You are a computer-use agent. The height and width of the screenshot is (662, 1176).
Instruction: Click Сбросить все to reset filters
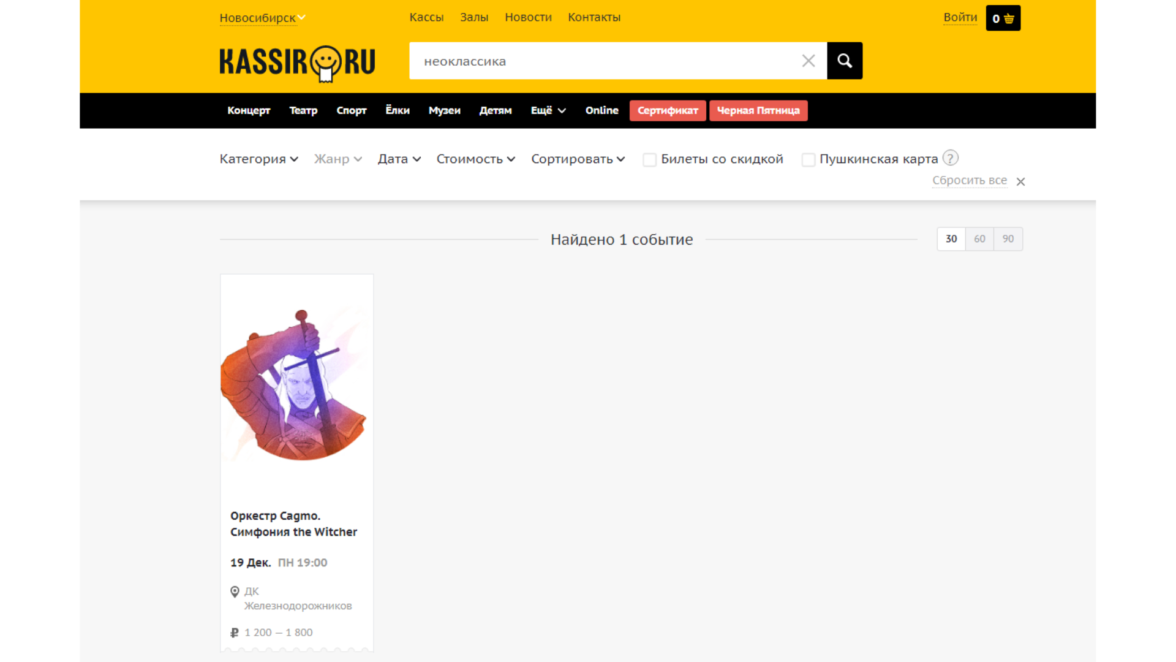click(x=969, y=181)
